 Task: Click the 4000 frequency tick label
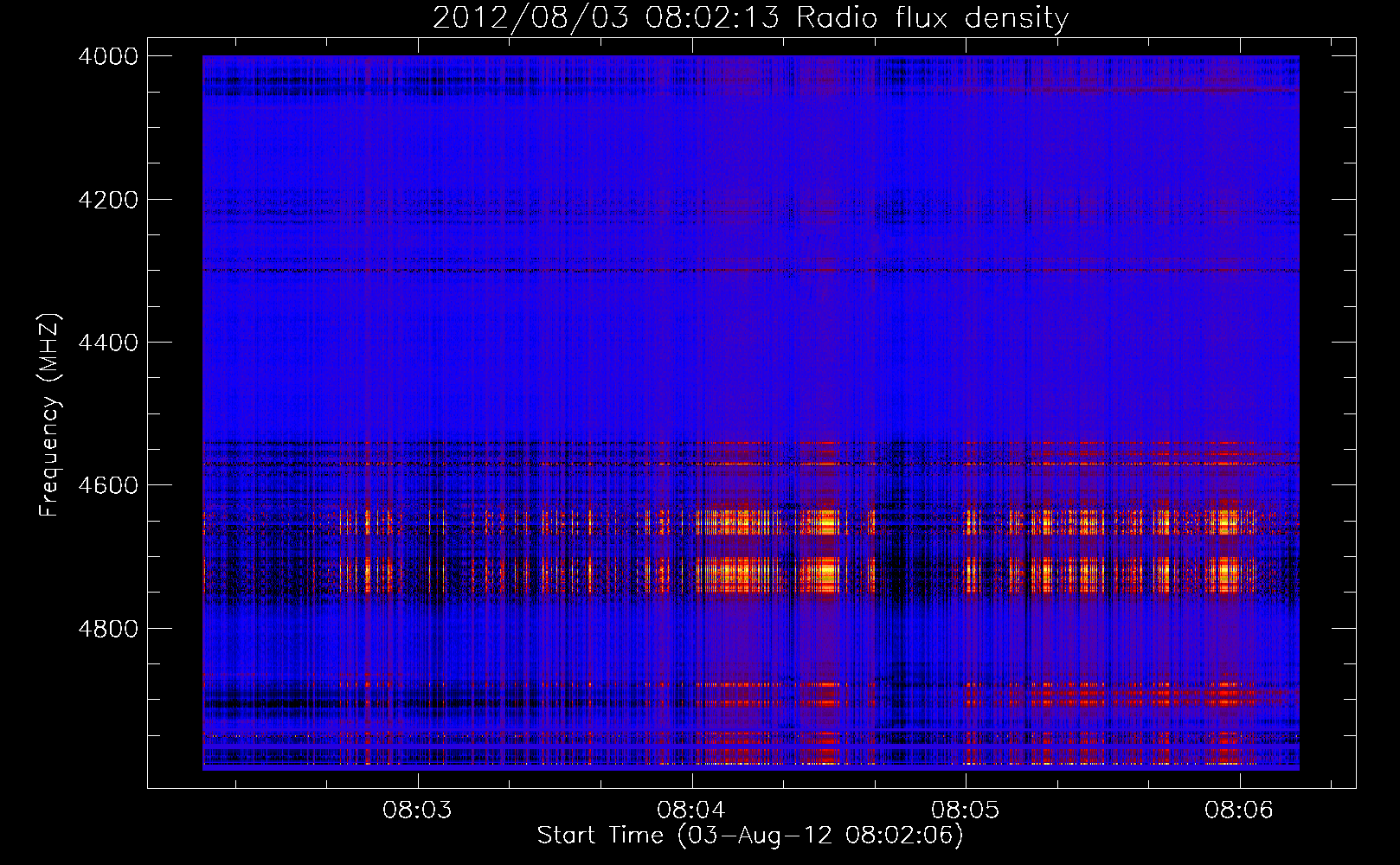pos(108,56)
